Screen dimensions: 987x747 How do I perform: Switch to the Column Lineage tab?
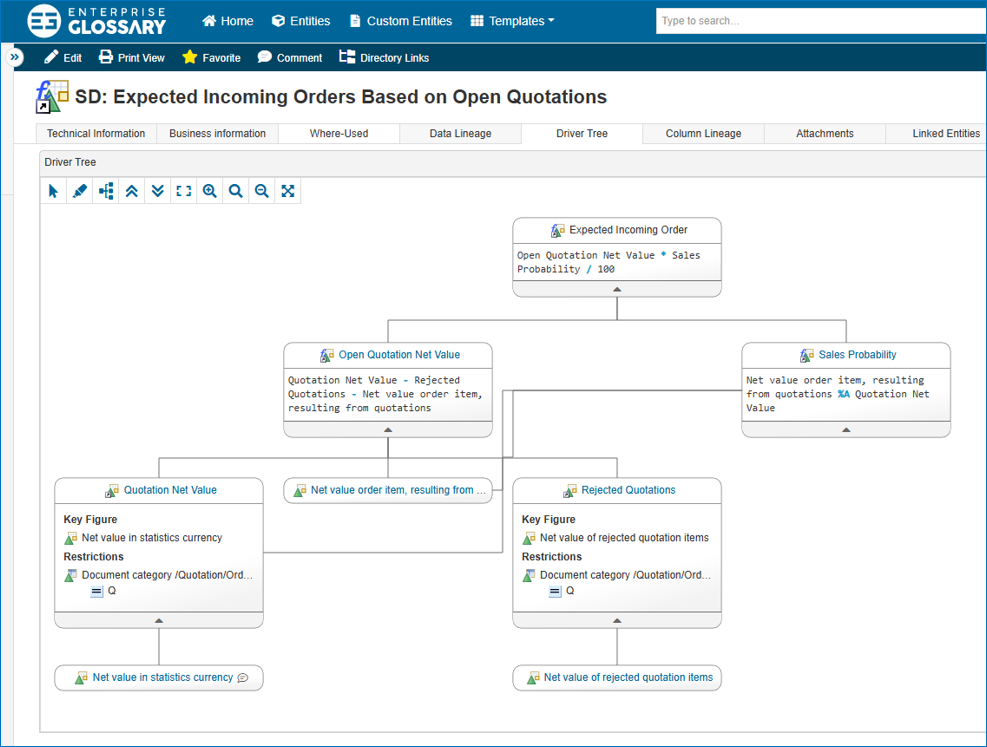(702, 133)
